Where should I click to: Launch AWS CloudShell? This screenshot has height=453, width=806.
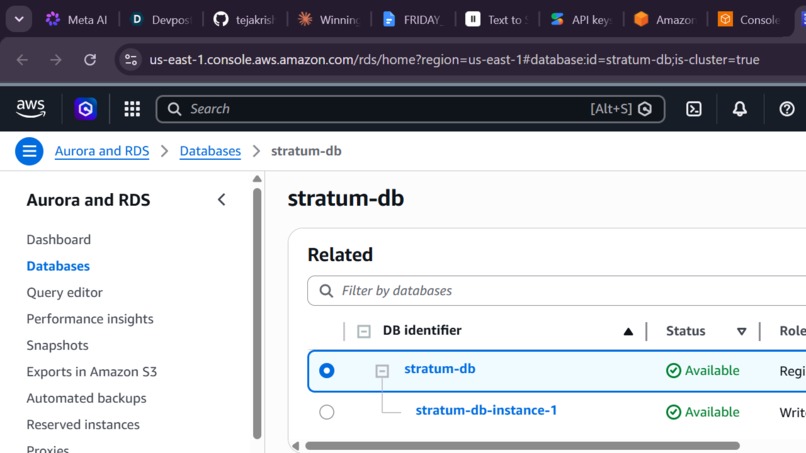693,109
